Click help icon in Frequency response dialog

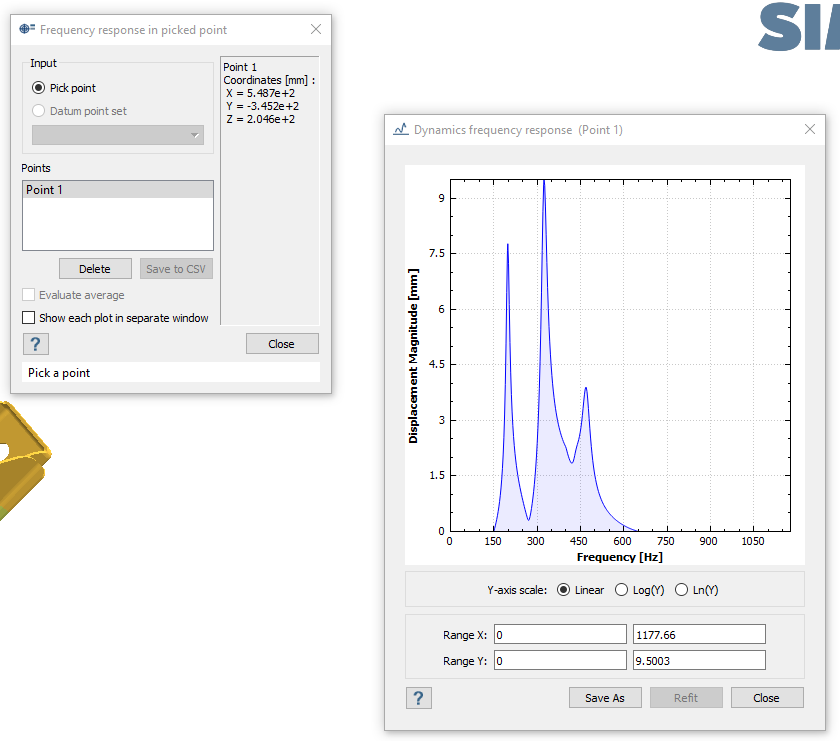click(x=35, y=344)
